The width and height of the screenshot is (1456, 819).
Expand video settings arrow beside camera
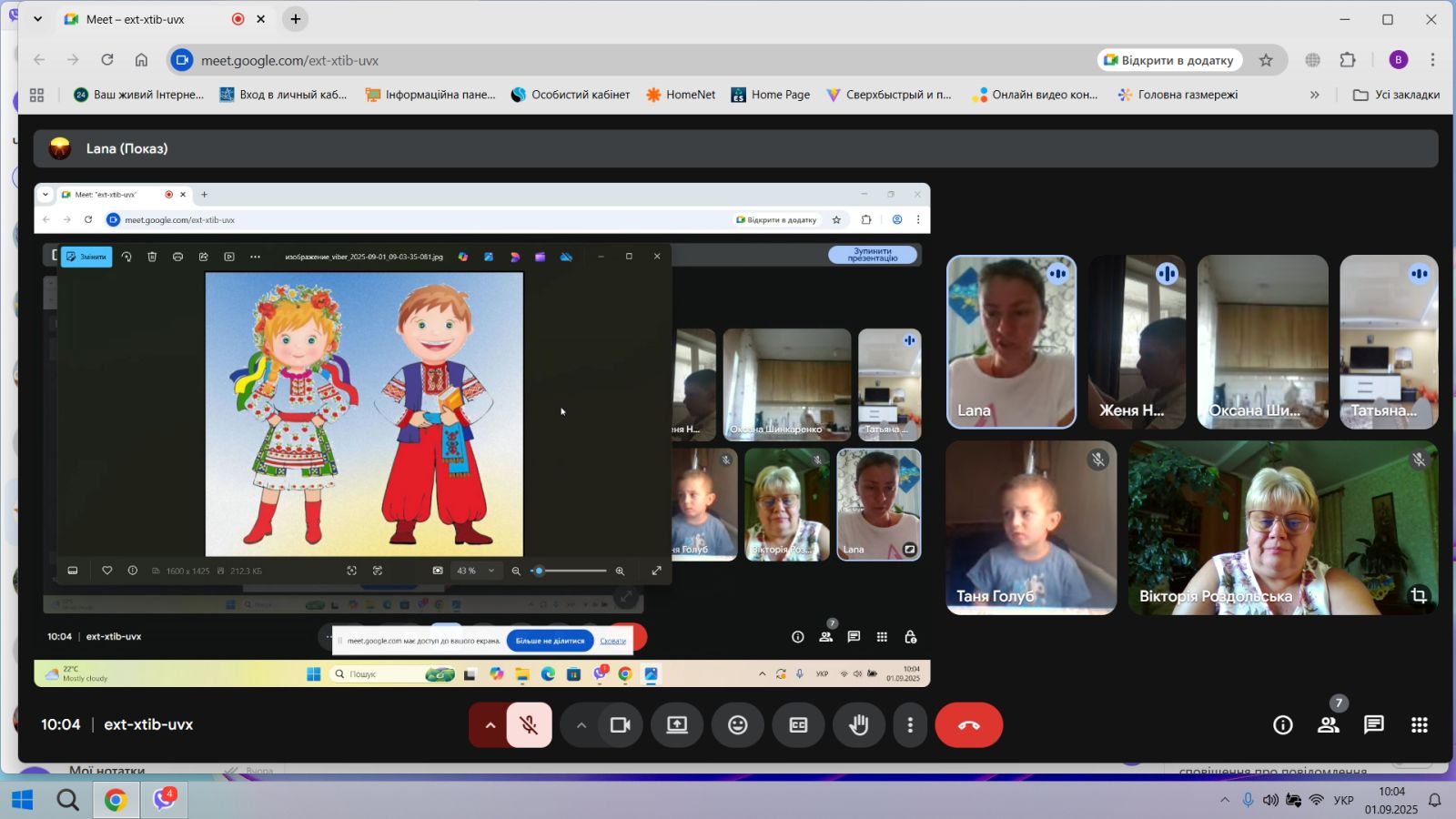click(x=581, y=725)
